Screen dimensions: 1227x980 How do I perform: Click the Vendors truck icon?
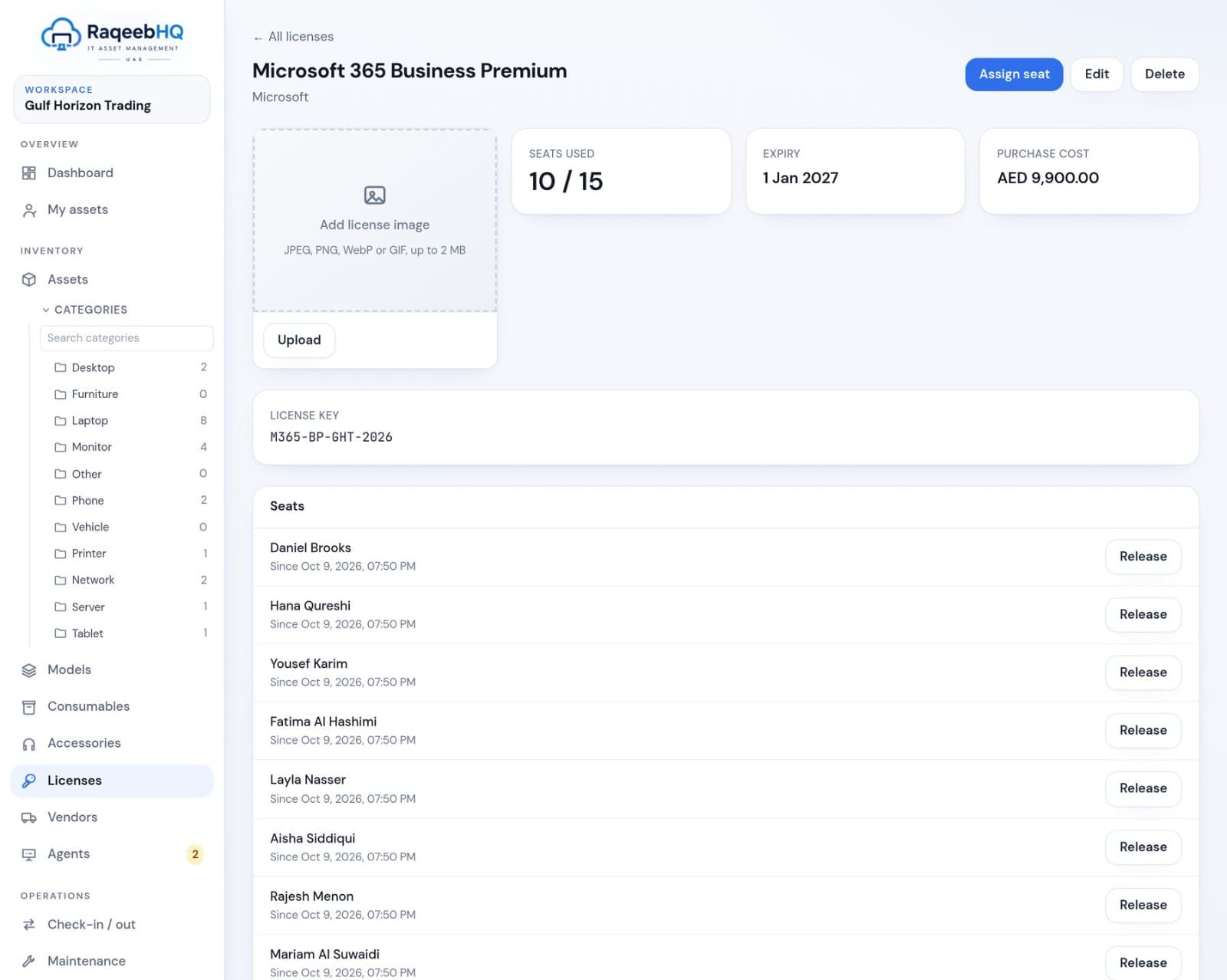tap(29, 817)
